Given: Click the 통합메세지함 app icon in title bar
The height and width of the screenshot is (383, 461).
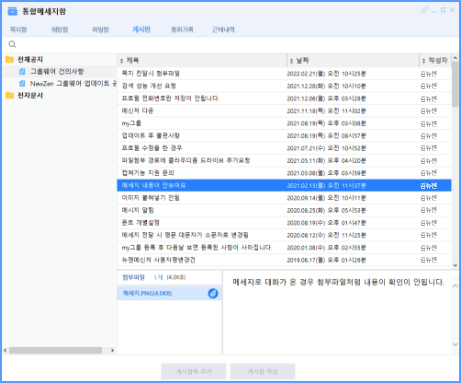Looking at the screenshot, I should 12,11.
